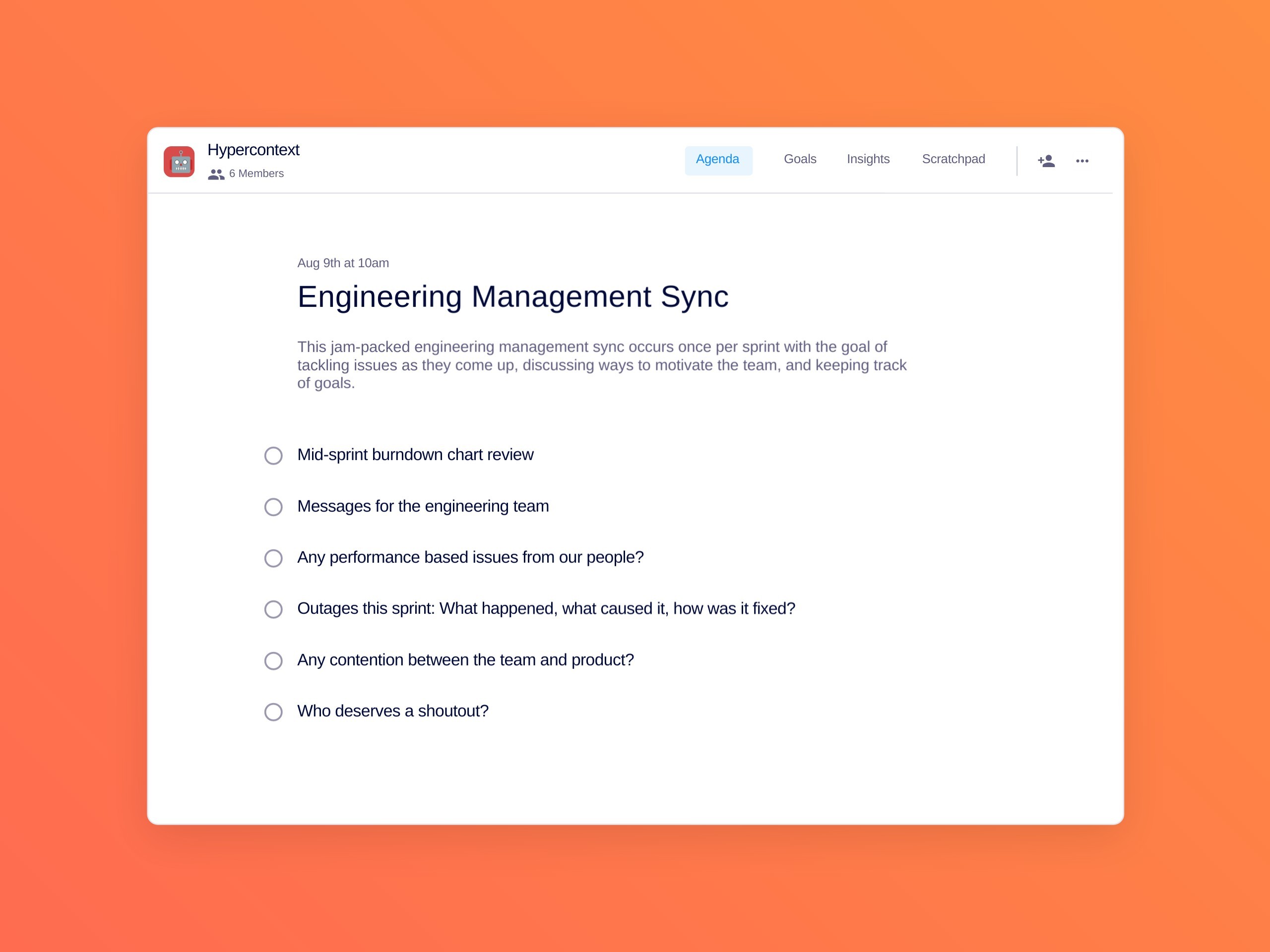Viewport: 1270px width, 952px height.
Task: Check the performance based issues agenda item
Action: click(x=273, y=558)
